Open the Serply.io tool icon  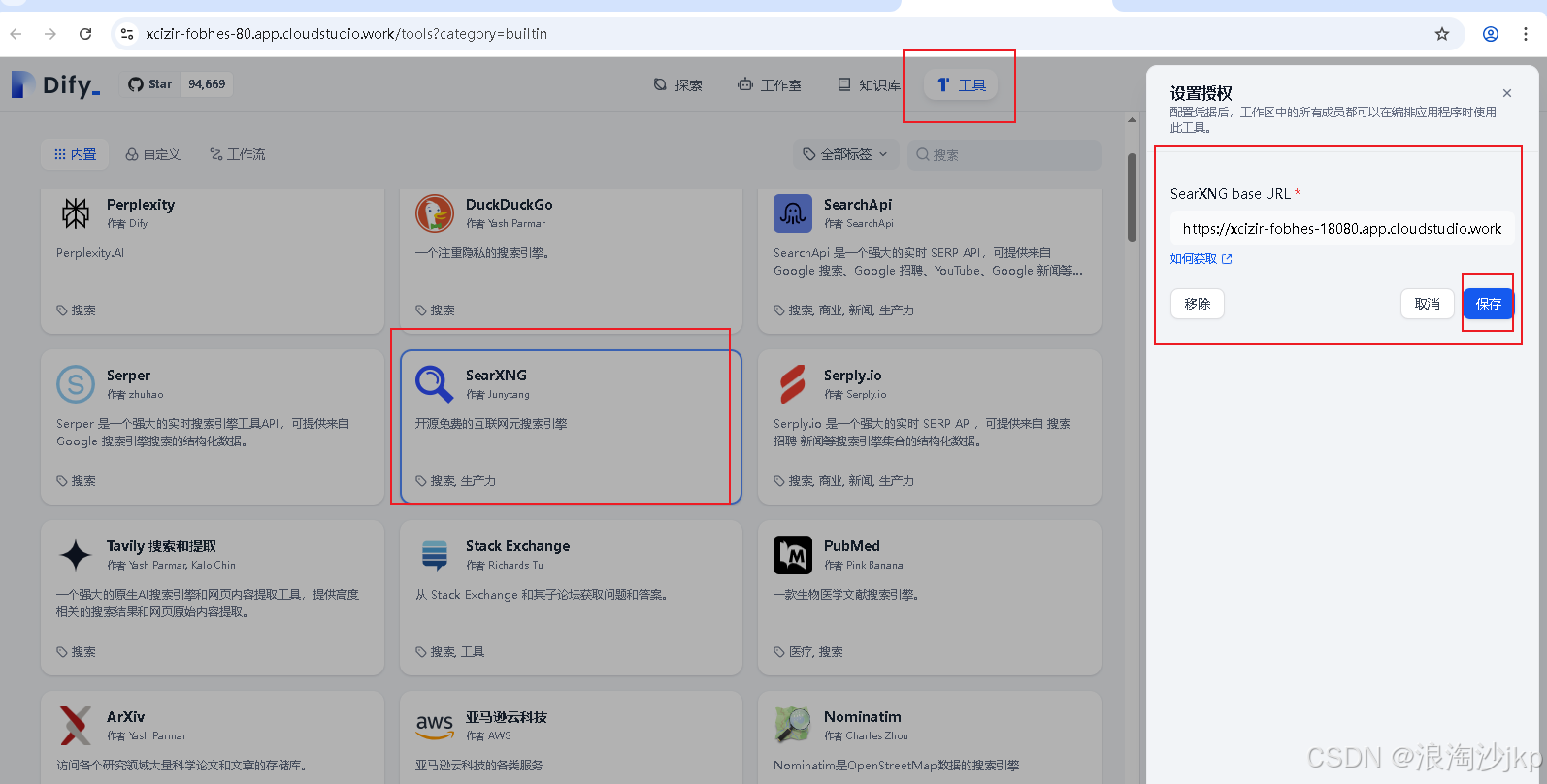point(793,384)
